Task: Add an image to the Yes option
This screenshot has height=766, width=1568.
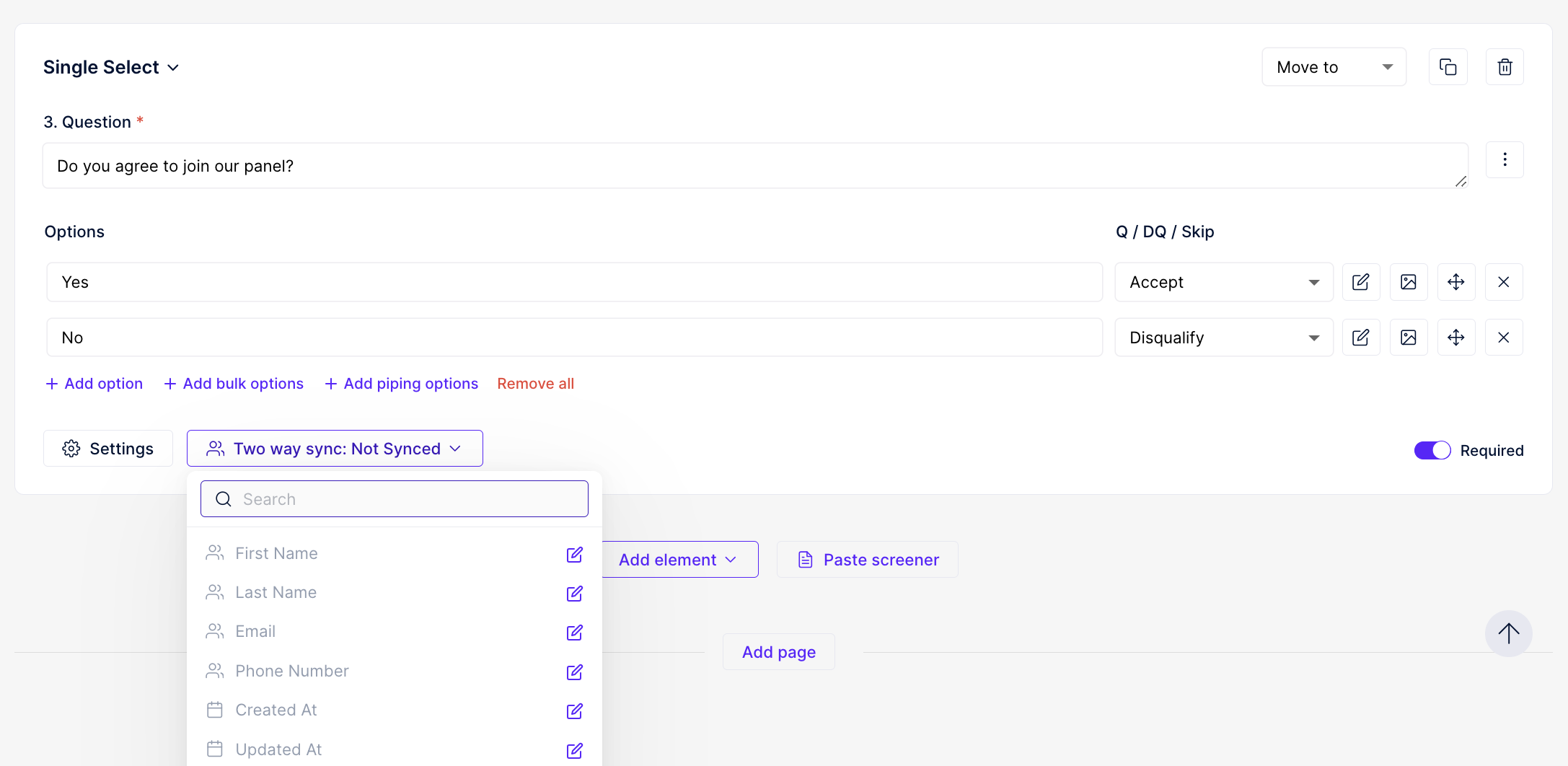Action: 1409,282
